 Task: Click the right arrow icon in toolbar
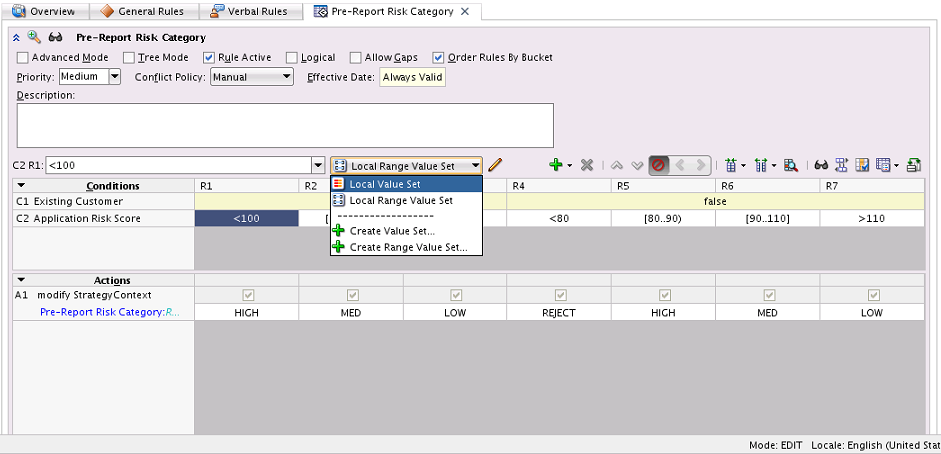tap(700, 165)
